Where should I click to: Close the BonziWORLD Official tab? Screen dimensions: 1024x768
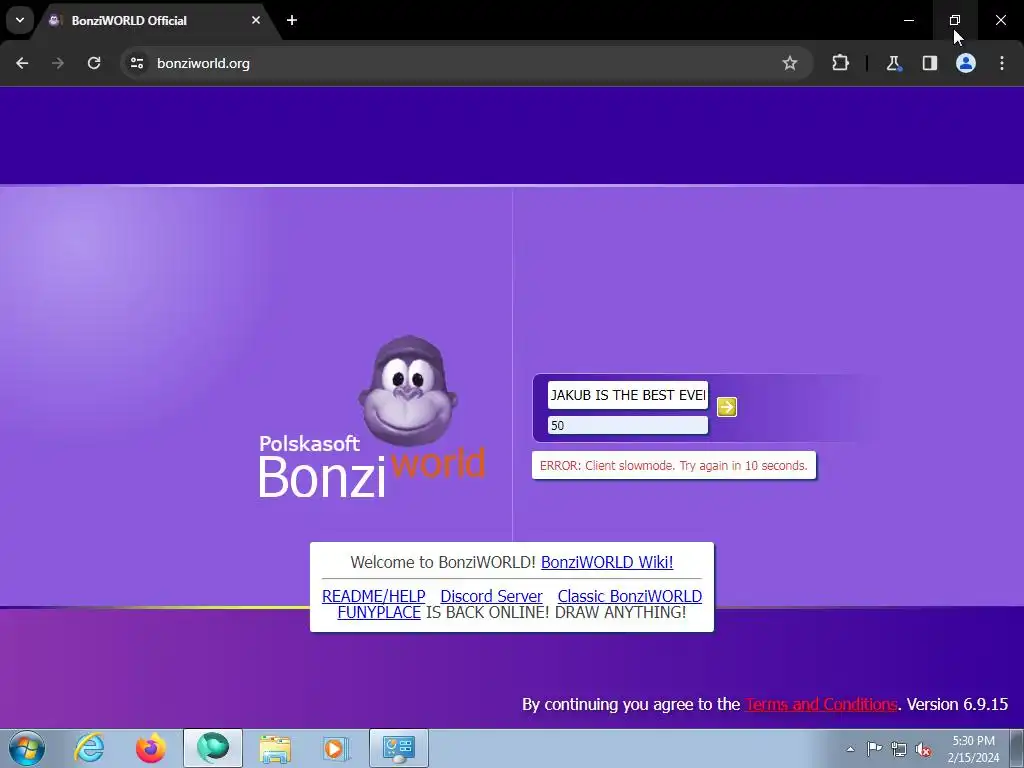pos(256,20)
